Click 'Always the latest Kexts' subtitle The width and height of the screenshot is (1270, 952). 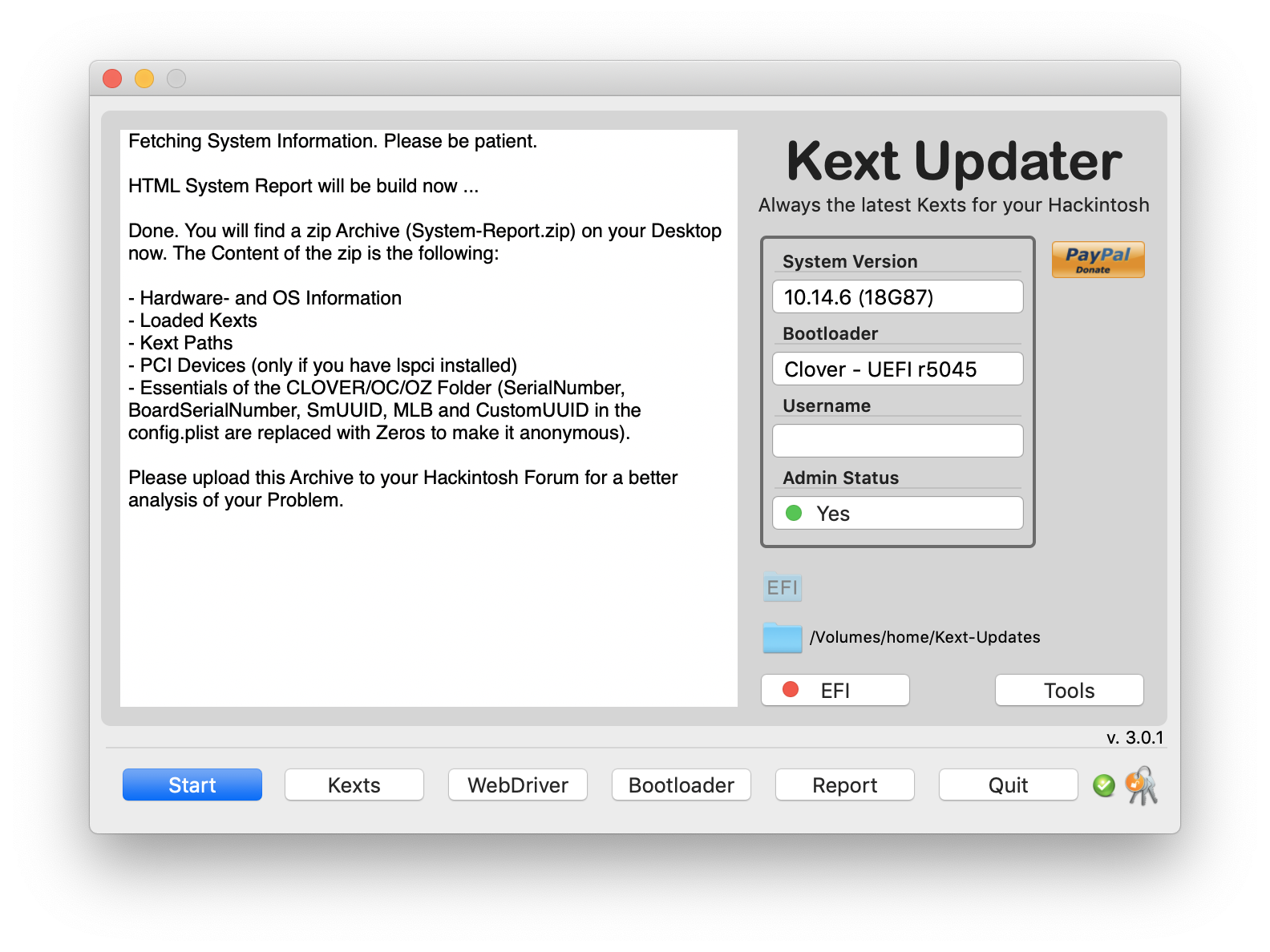click(954, 205)
